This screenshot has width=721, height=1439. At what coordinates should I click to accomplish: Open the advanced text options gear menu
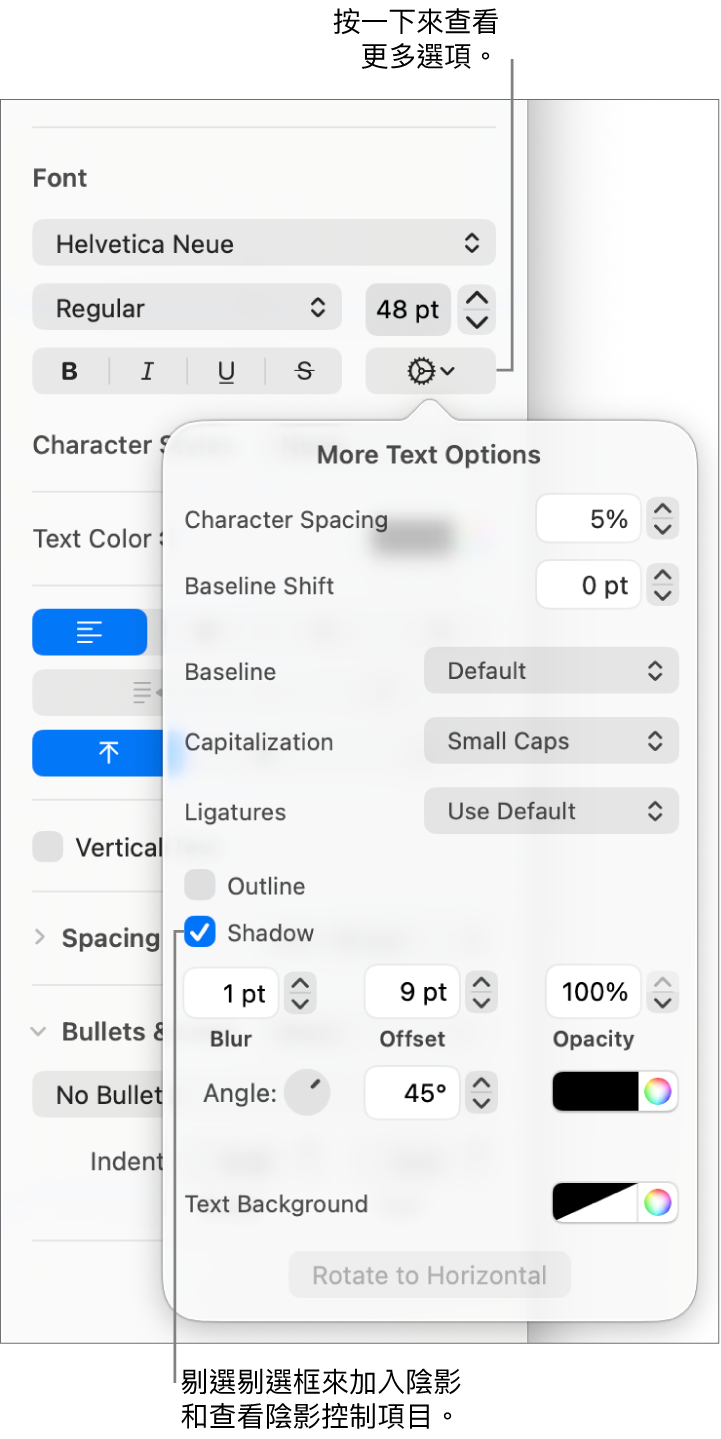(x=430, y=372)
